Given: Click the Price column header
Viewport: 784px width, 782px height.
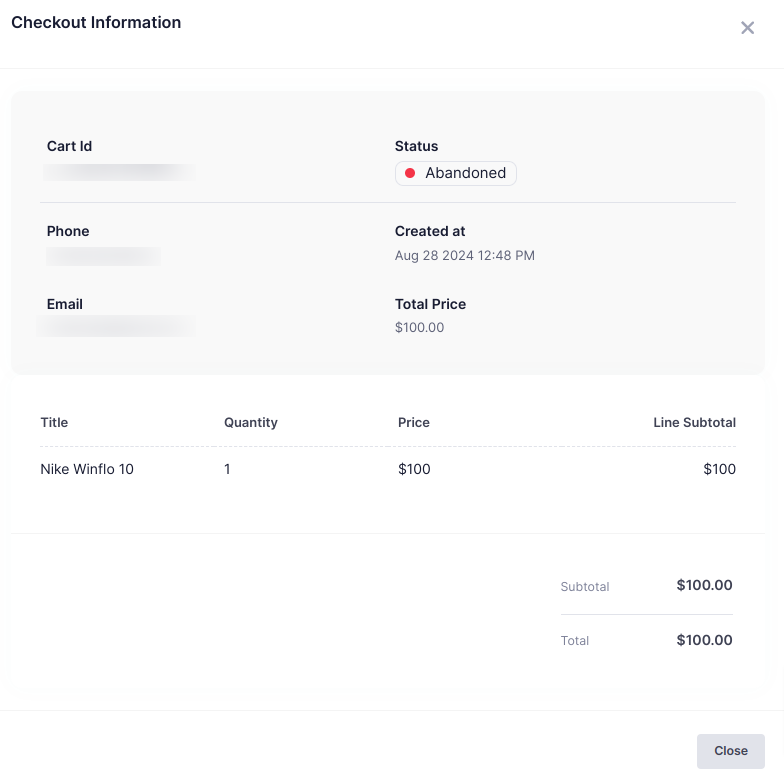Looking at the screenshot, I should [414, 422].
